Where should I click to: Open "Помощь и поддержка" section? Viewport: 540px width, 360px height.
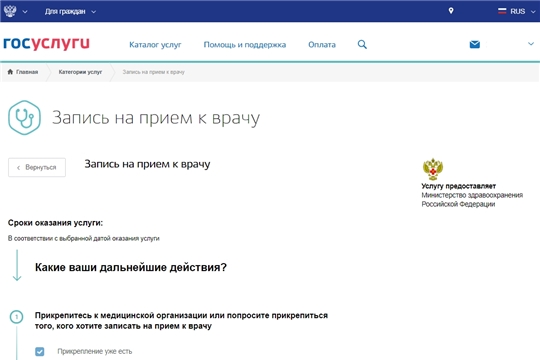[x=245, y=45]
